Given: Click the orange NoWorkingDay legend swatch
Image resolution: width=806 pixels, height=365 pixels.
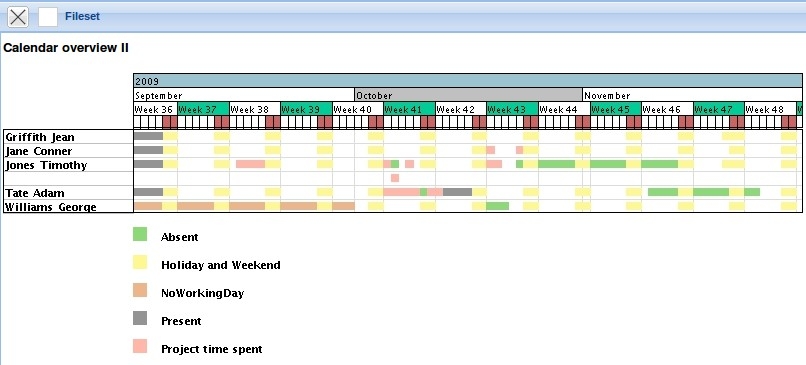Looking at the screenshot, I should (140, 290).
